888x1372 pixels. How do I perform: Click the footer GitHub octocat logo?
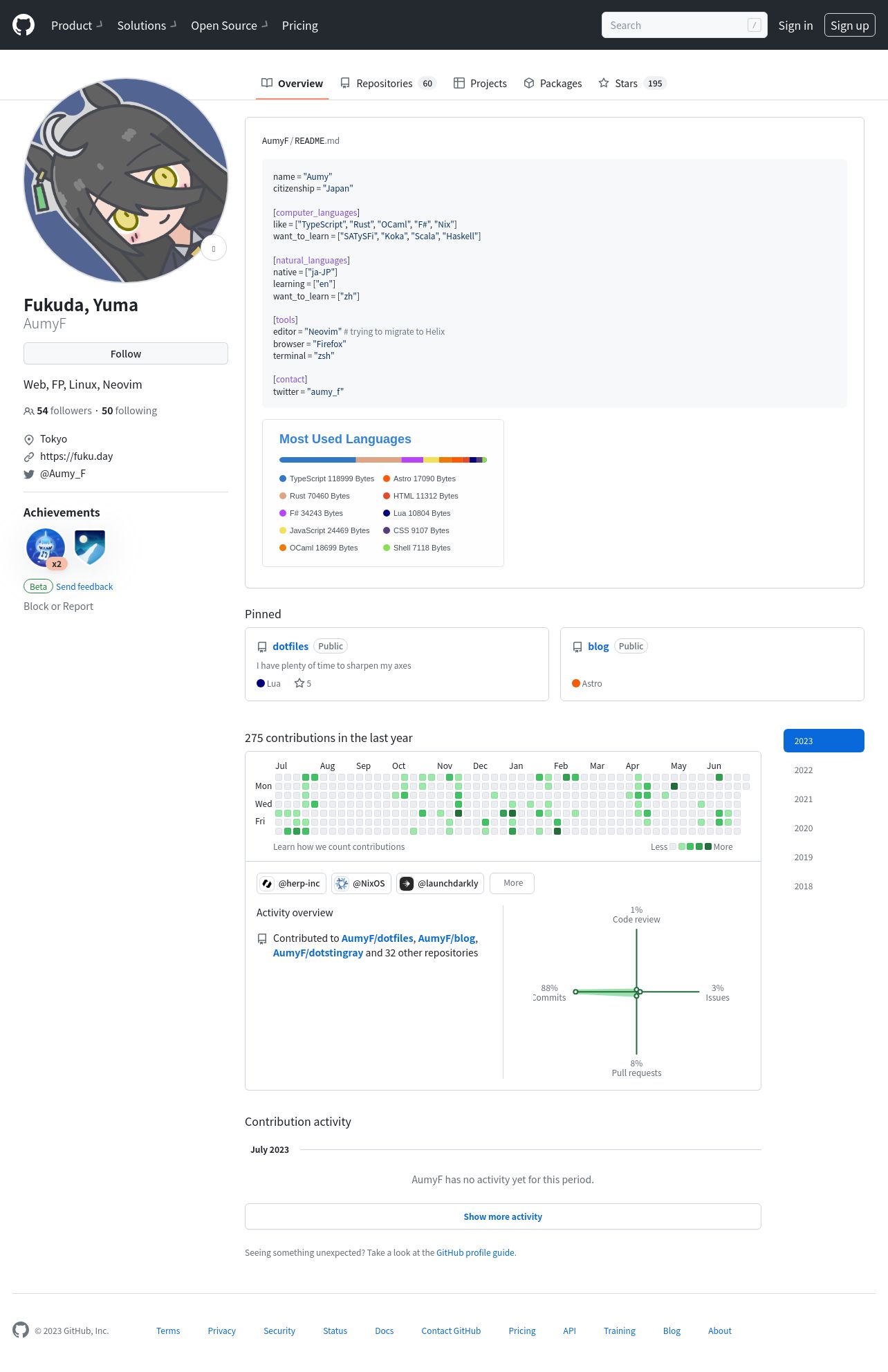pos(21,1330)
